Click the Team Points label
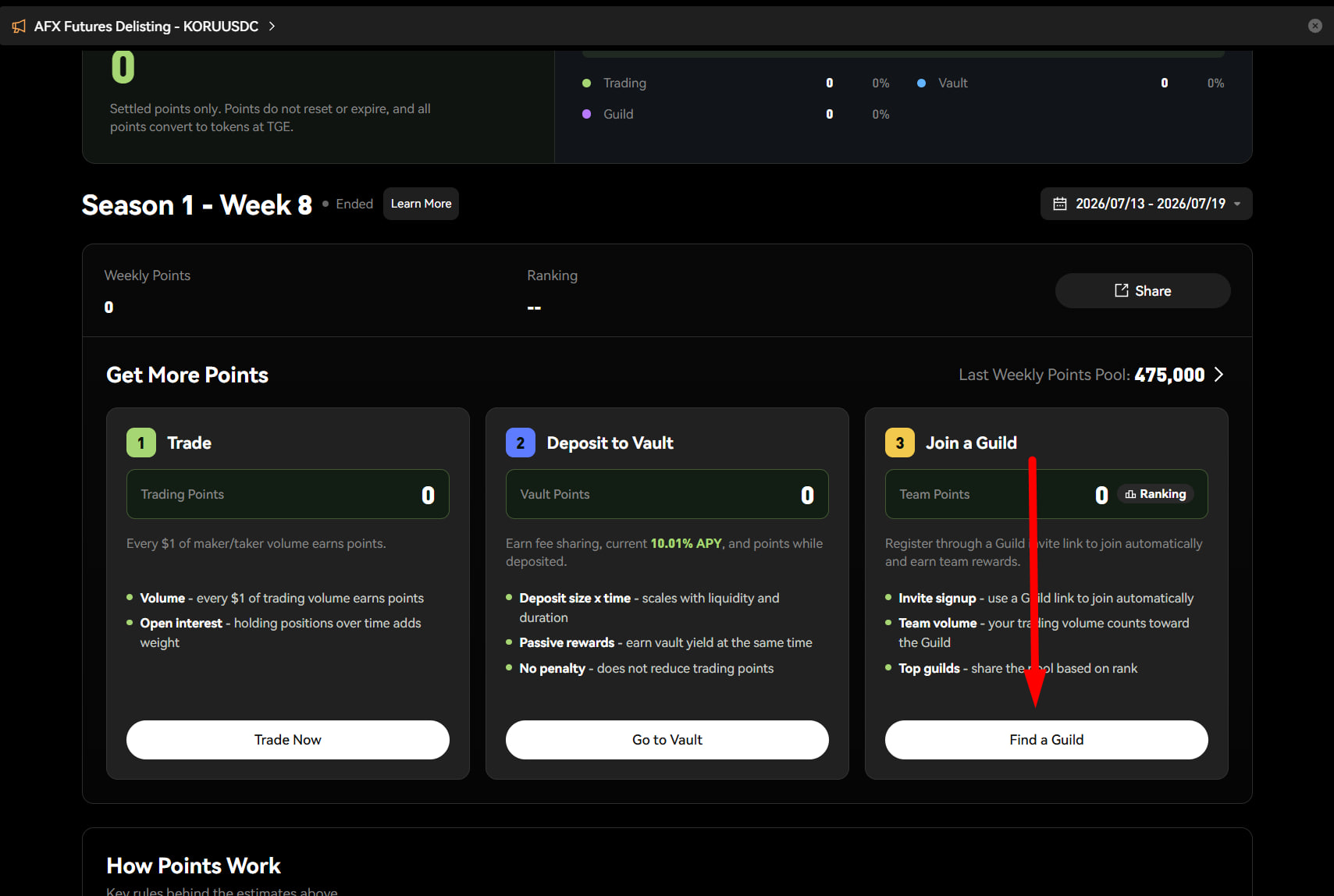Viewport: 1334px width, 896px height. point(934,494)
